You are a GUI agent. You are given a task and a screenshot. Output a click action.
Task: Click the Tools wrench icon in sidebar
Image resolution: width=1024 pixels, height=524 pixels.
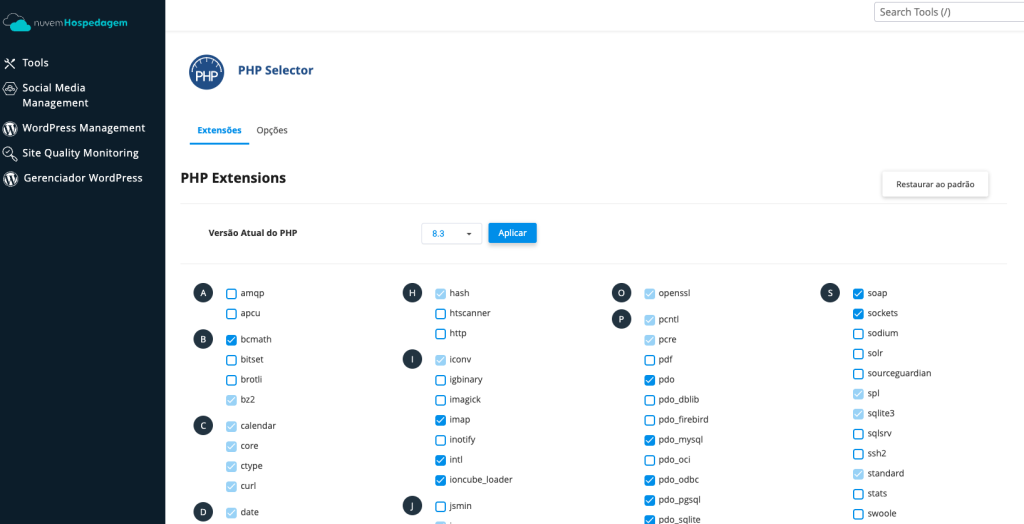coord(11,63)
